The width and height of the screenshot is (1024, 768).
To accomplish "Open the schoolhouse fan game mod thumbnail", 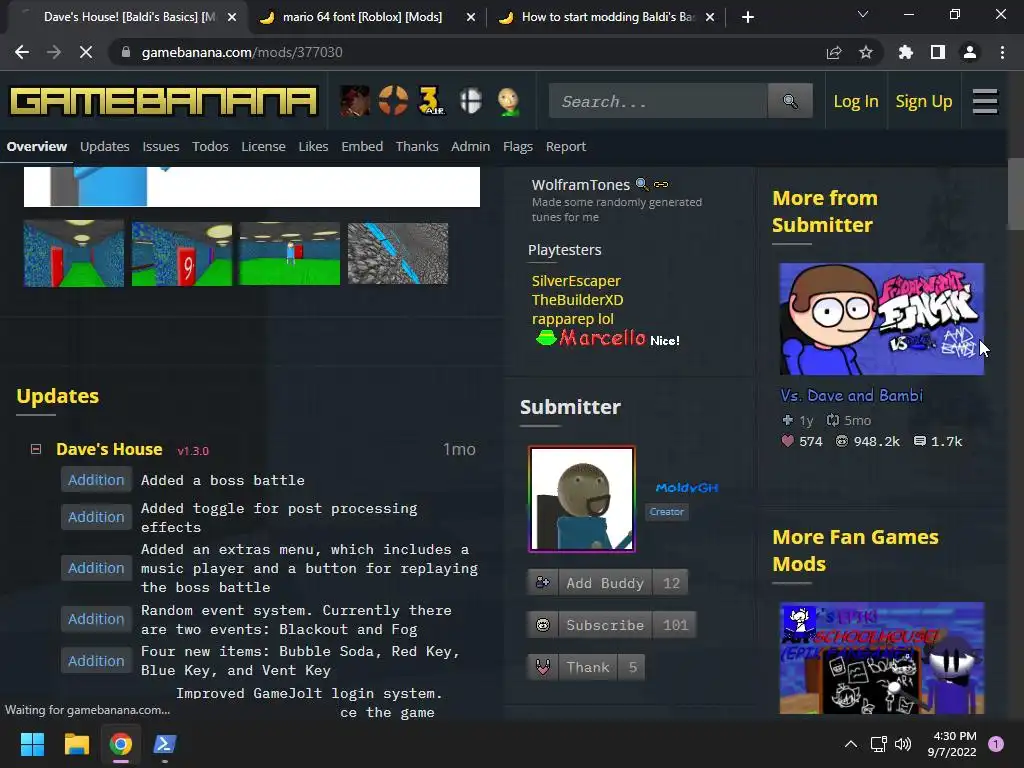I will tap(882, 658).
